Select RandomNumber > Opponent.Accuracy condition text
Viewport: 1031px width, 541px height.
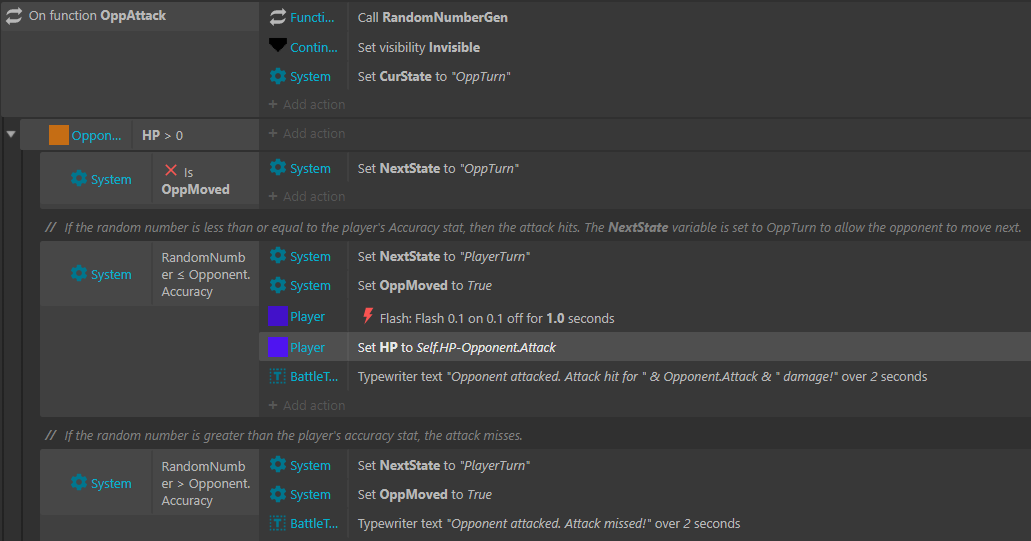[x=206, y=483]
